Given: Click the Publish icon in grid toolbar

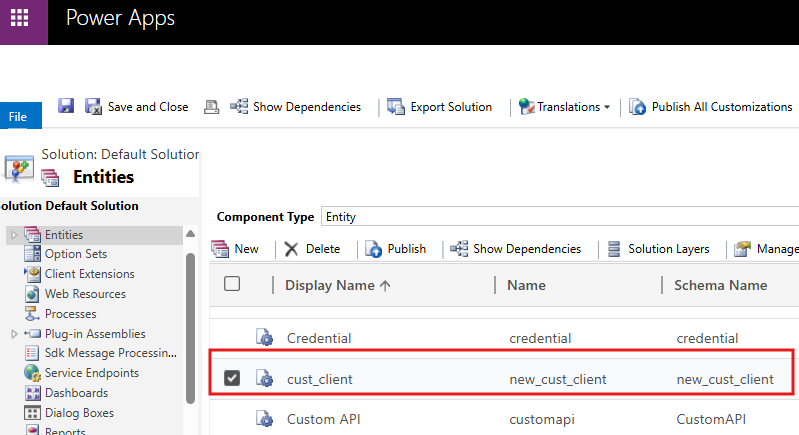Looking at the screenshot, I should click(x=374, y=249).
